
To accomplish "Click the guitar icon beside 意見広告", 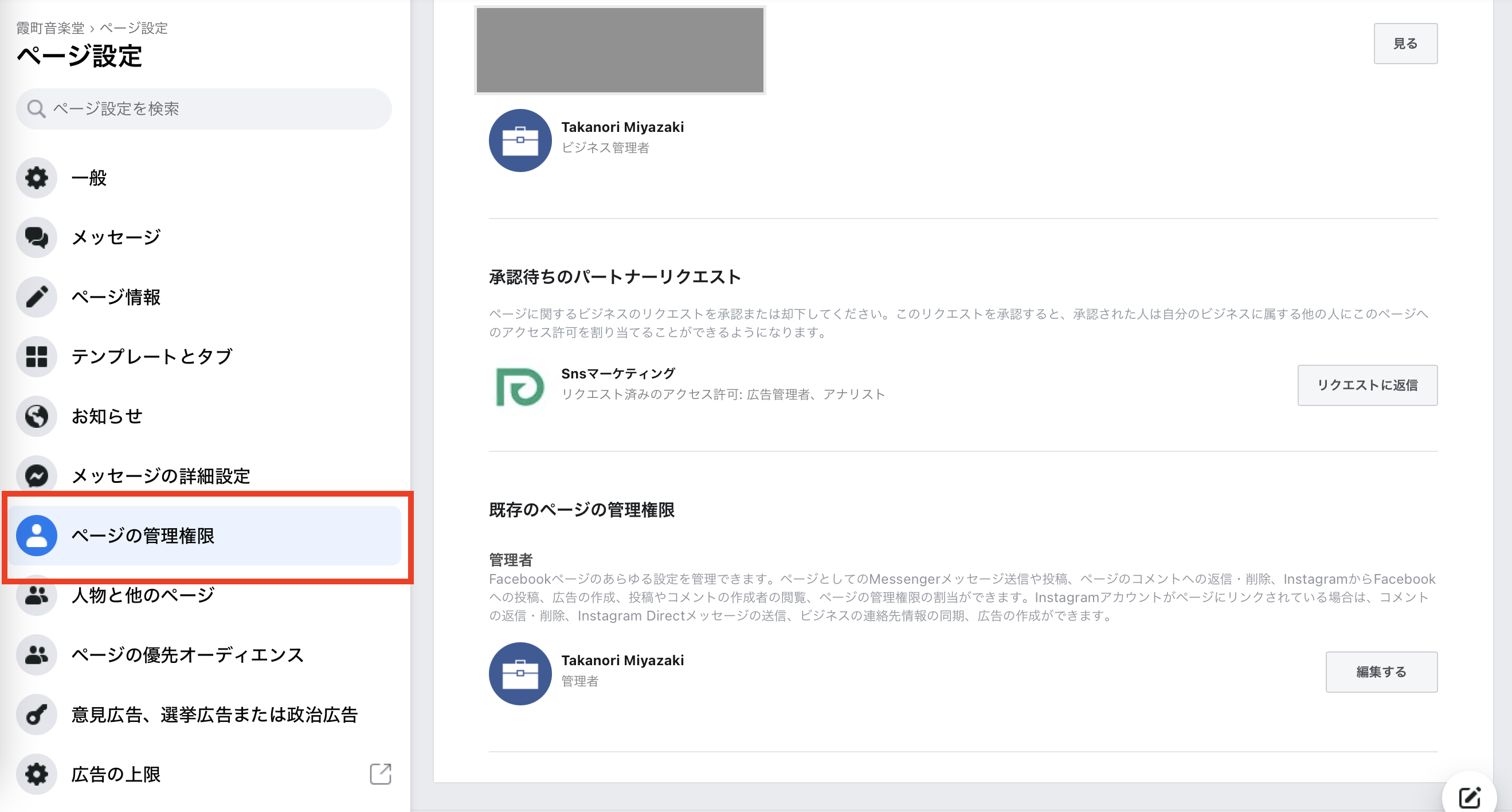I will tap(36, 715).
